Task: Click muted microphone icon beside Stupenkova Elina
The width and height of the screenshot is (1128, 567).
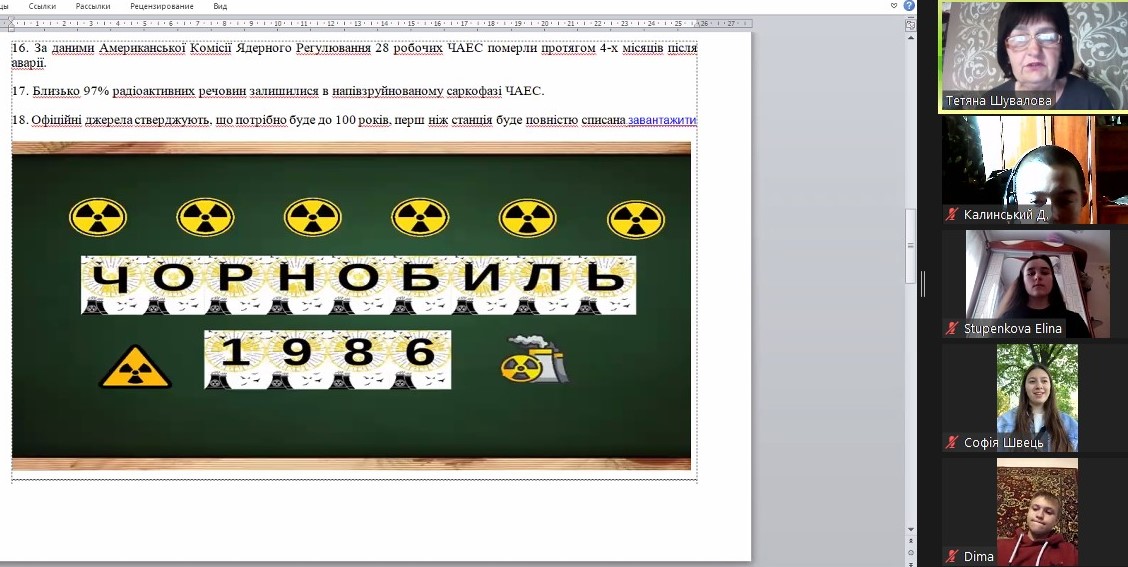Action: (952, 329)
